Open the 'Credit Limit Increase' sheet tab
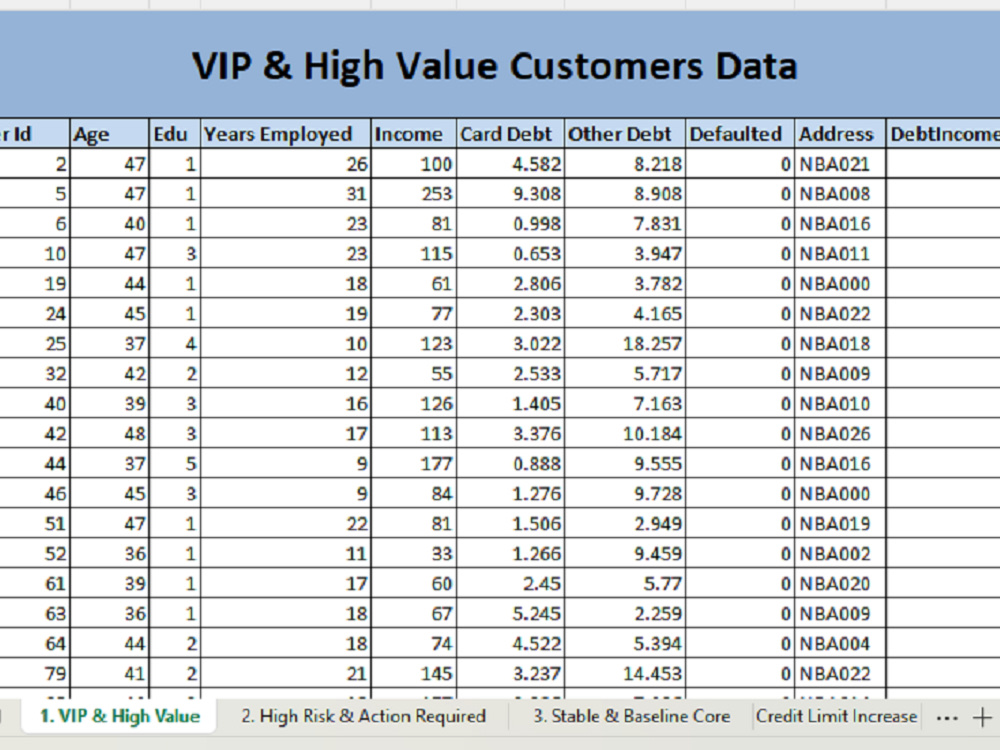 836,716
